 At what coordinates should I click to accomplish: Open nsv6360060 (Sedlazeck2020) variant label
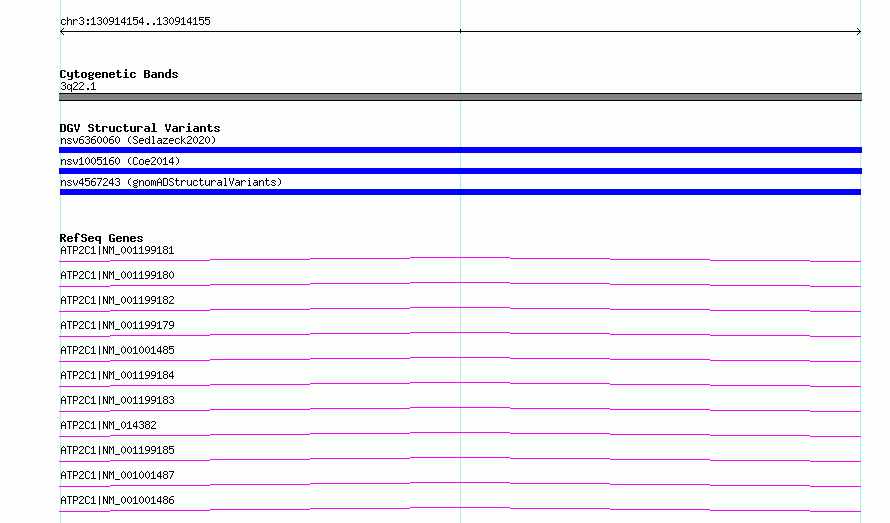click(x=138, y=140)
